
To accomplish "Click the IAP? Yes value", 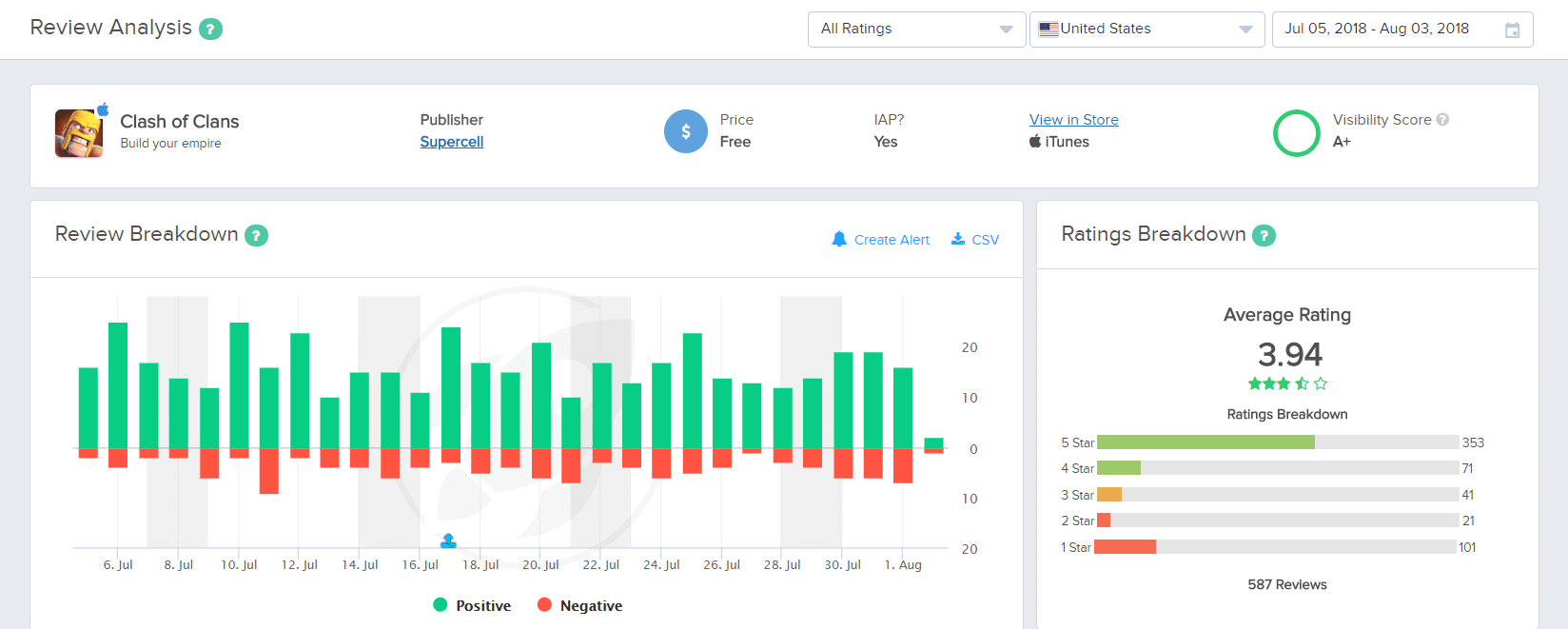I will pos(886,142).
